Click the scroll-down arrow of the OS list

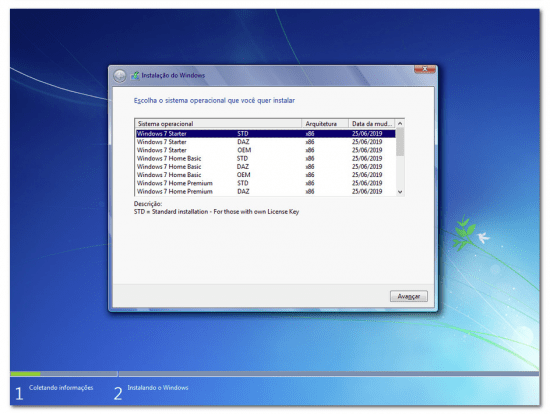[400, 192]
